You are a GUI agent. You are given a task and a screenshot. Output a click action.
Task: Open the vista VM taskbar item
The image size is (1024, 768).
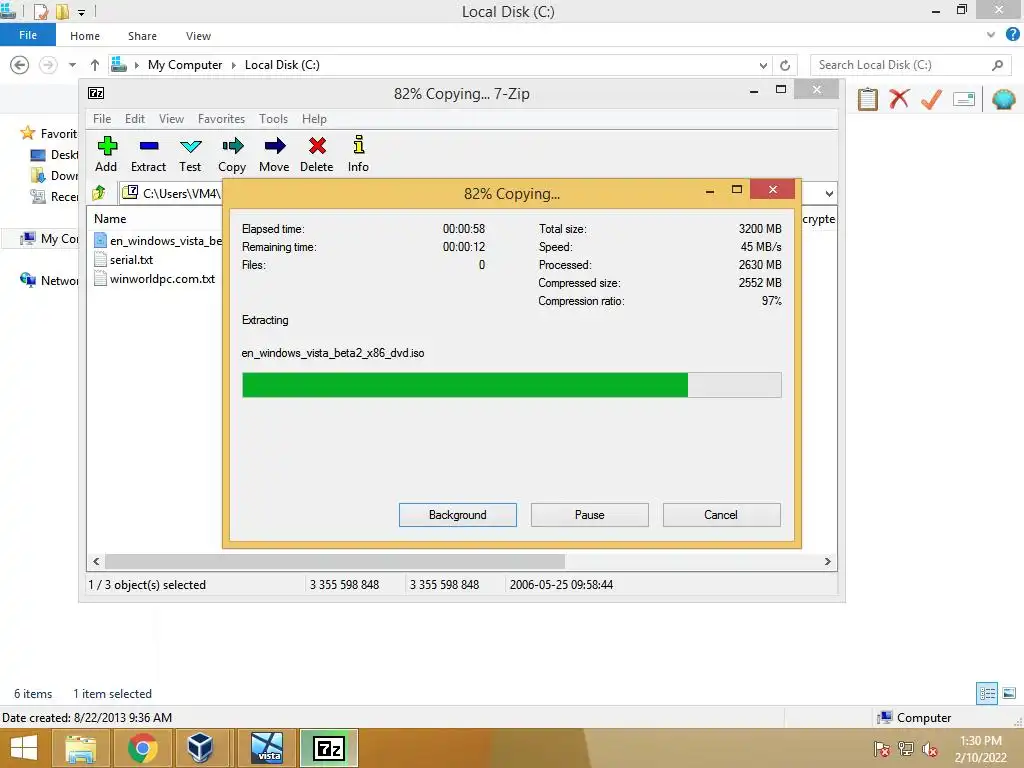[268, 748]
